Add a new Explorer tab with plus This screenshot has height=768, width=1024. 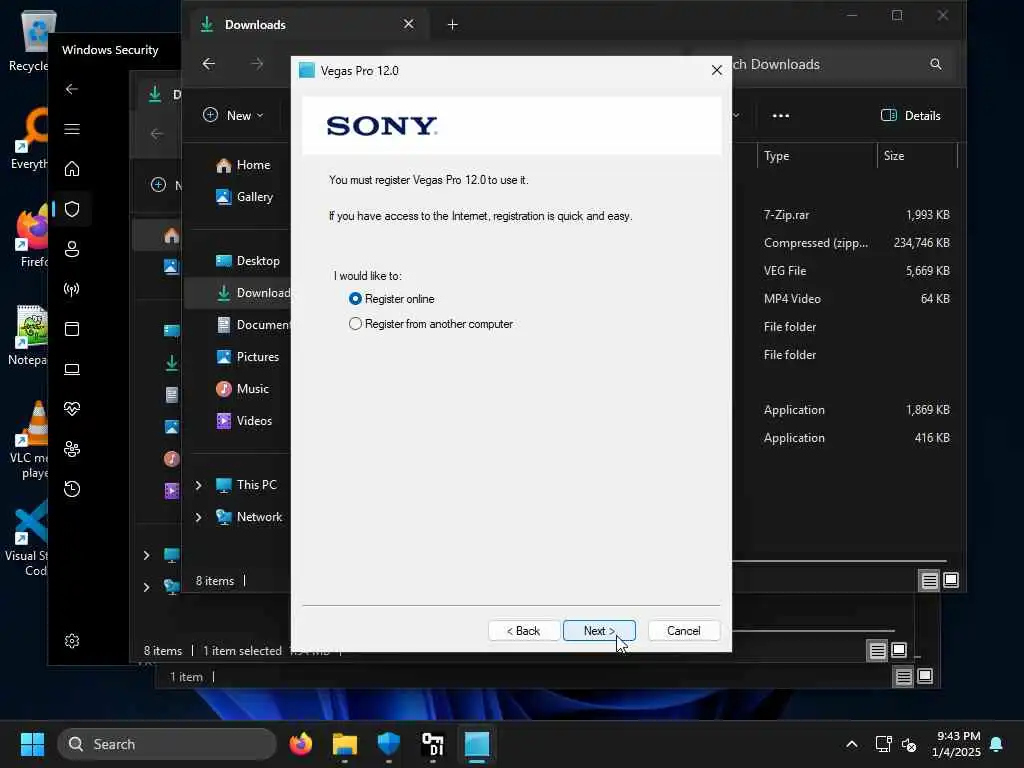pyautogui.click(x=453, y=25)
